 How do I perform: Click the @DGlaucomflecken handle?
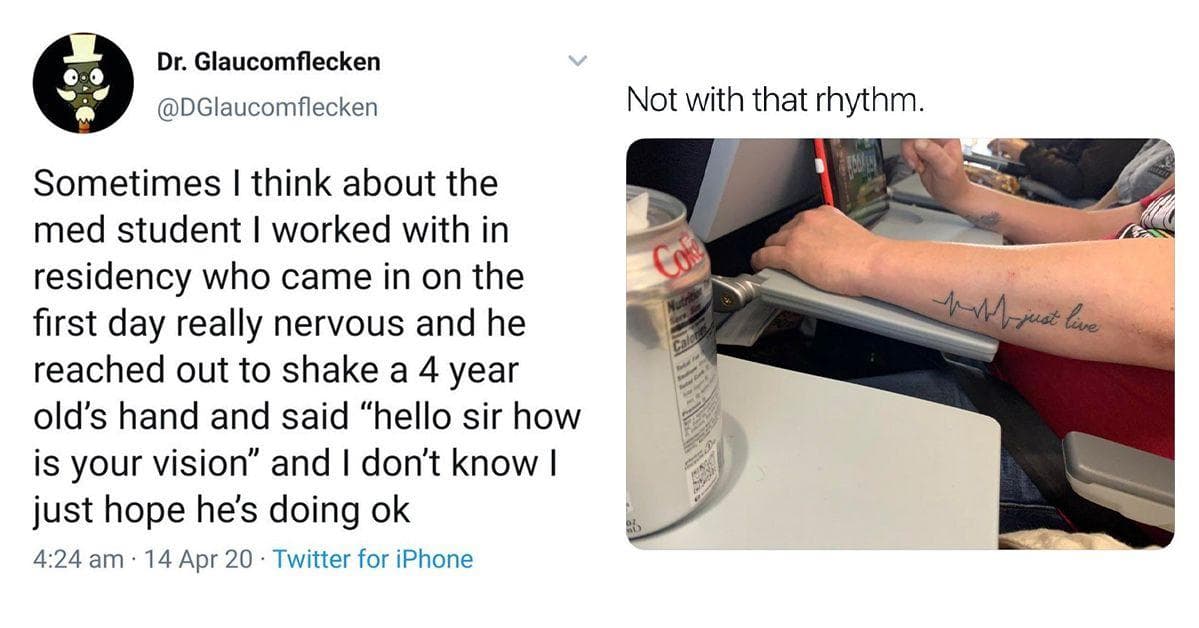(267, 107)
